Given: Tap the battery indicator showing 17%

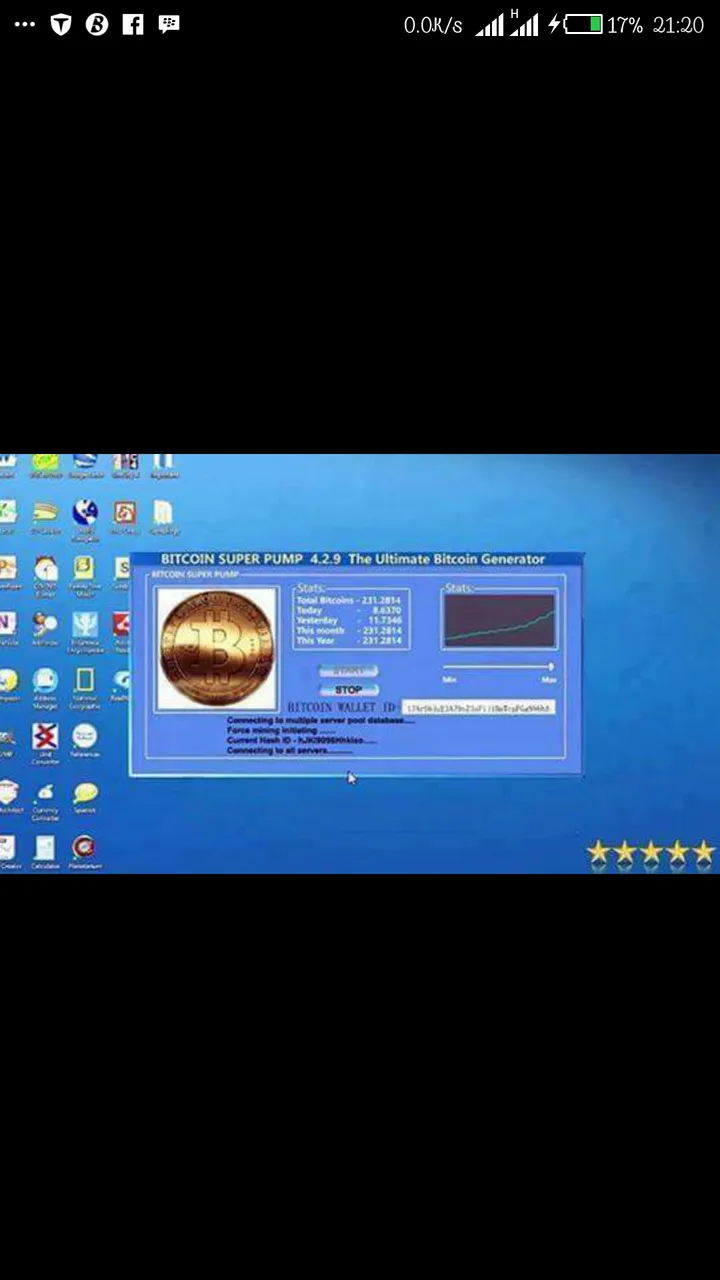Looking at the screenshot, I should pos(585,25).
